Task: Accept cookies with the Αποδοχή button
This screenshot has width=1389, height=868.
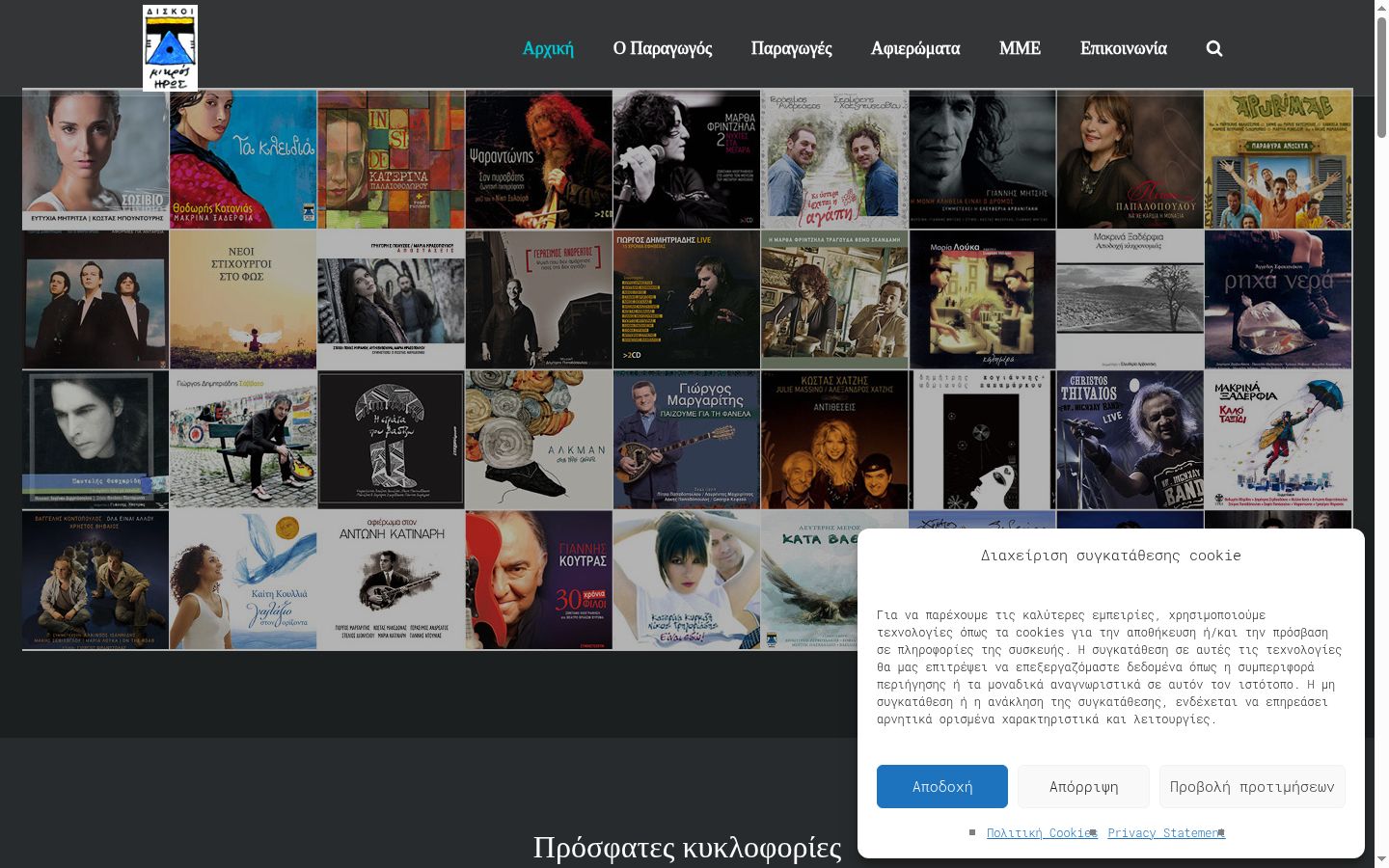Action: pyautogui.click(x=942, y=787)
